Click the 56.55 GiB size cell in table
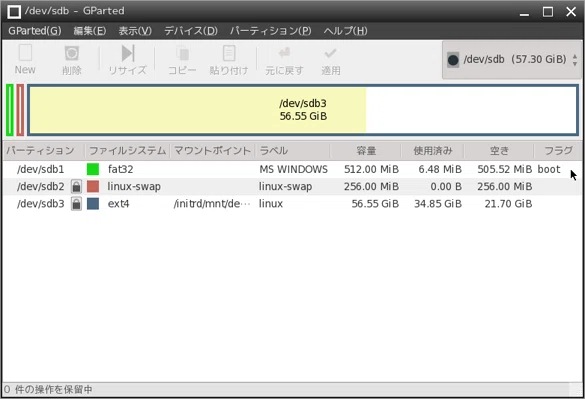Screen dimensions: 585x399 [x=375, y=204]
